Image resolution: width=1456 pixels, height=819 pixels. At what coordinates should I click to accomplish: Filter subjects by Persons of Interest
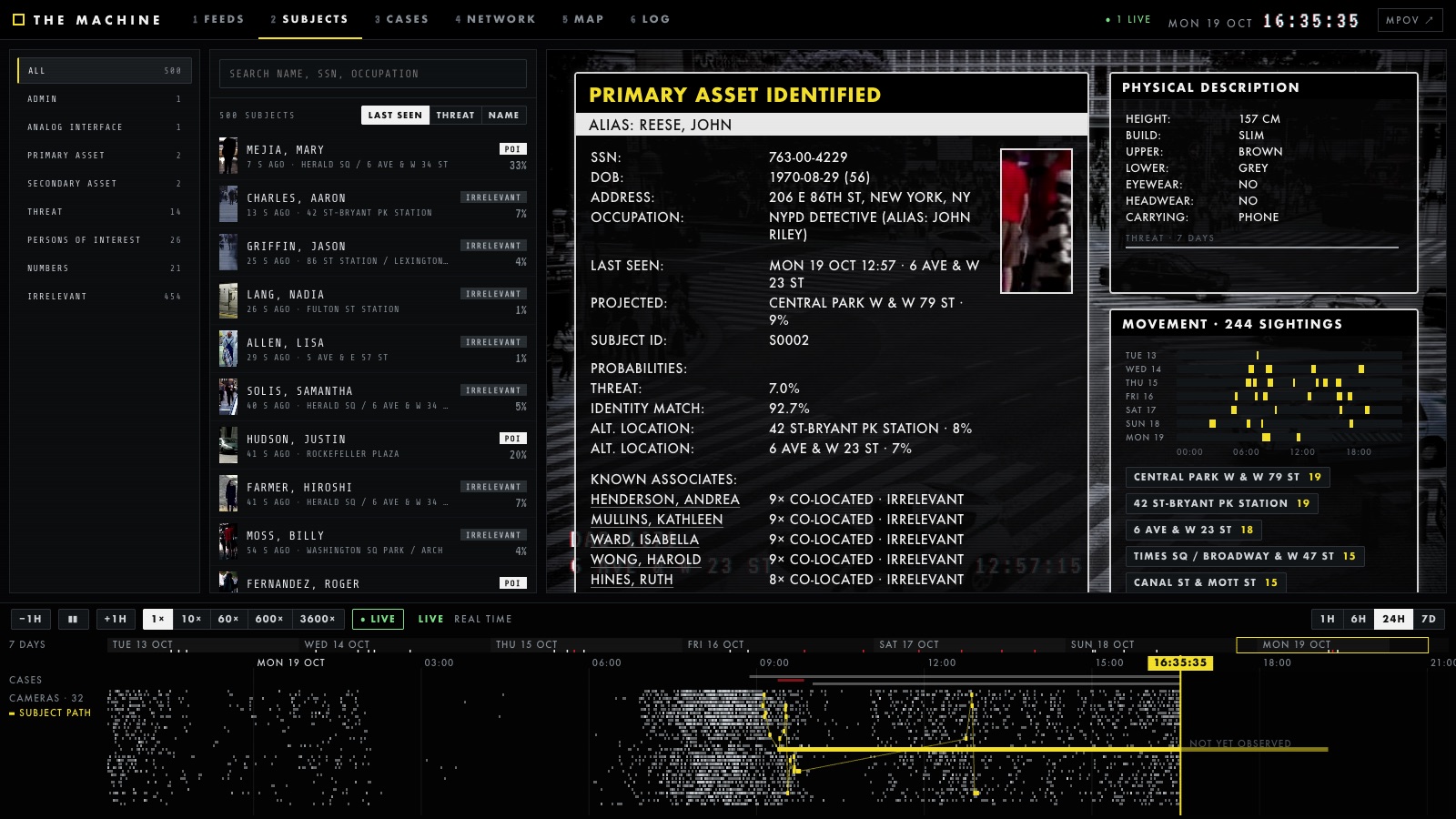104,240
